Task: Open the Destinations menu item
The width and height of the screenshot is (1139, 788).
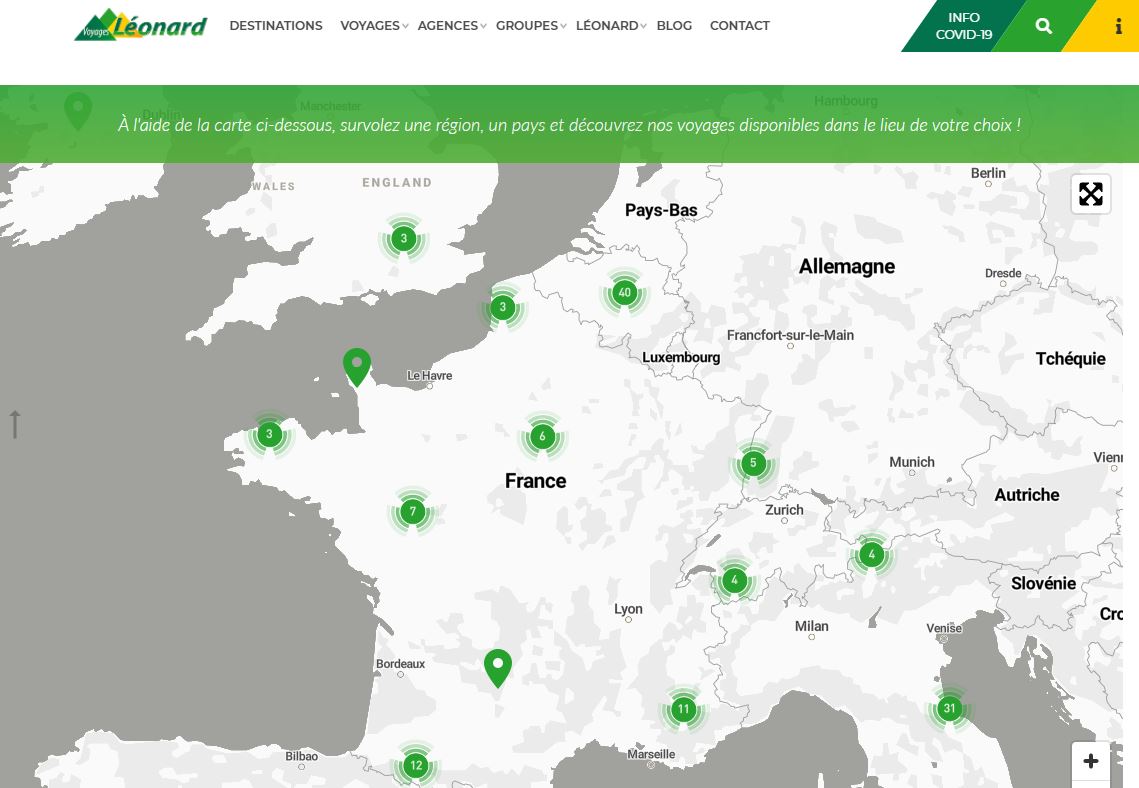Action: tap(276, 26)
